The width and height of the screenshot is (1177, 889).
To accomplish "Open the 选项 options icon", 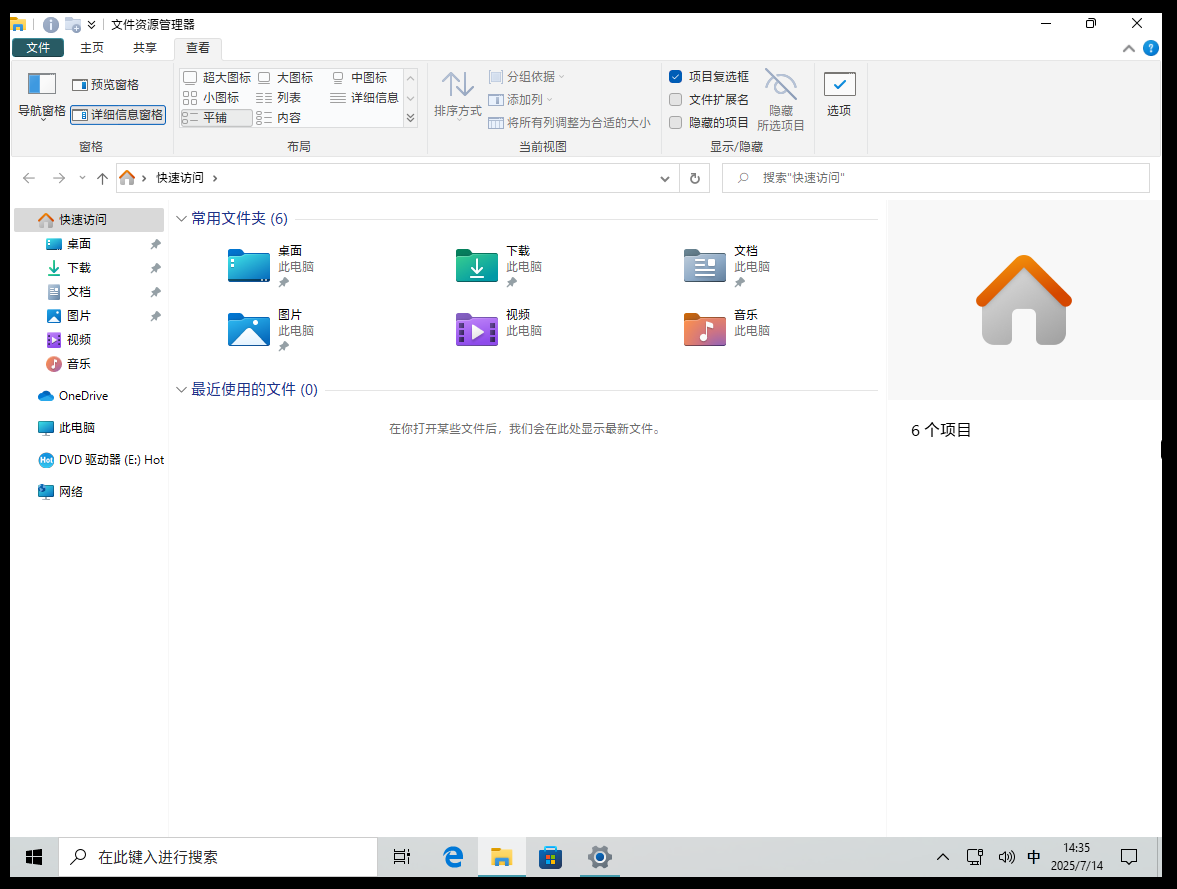I will (839, 86).
